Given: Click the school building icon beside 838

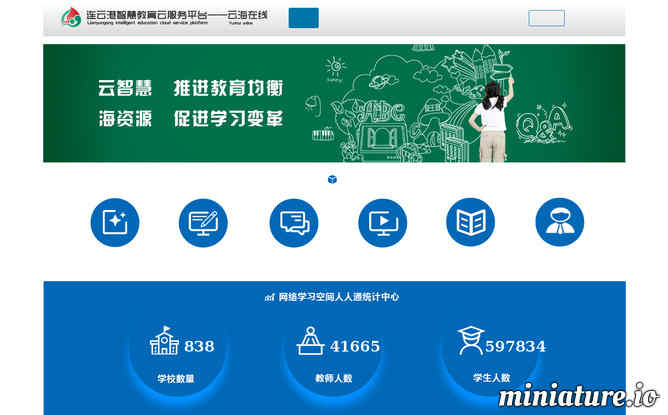Looking at the screenshot, I should [x=164, y=340].
